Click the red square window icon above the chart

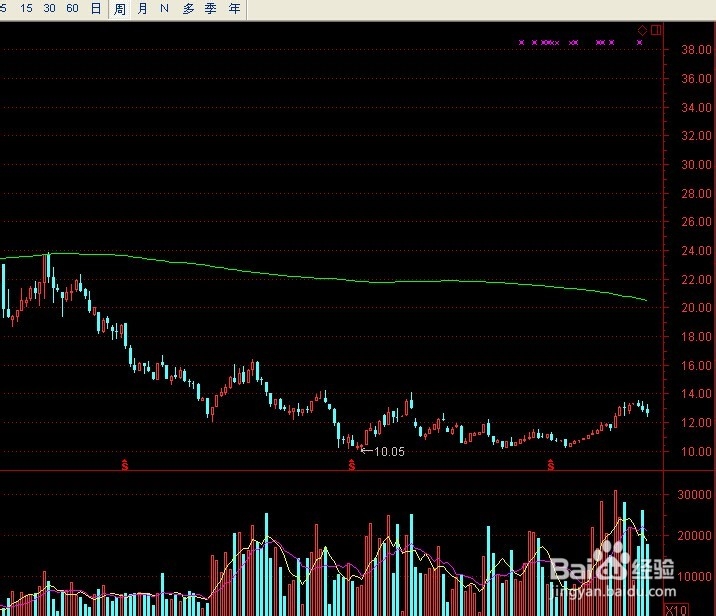656,30
